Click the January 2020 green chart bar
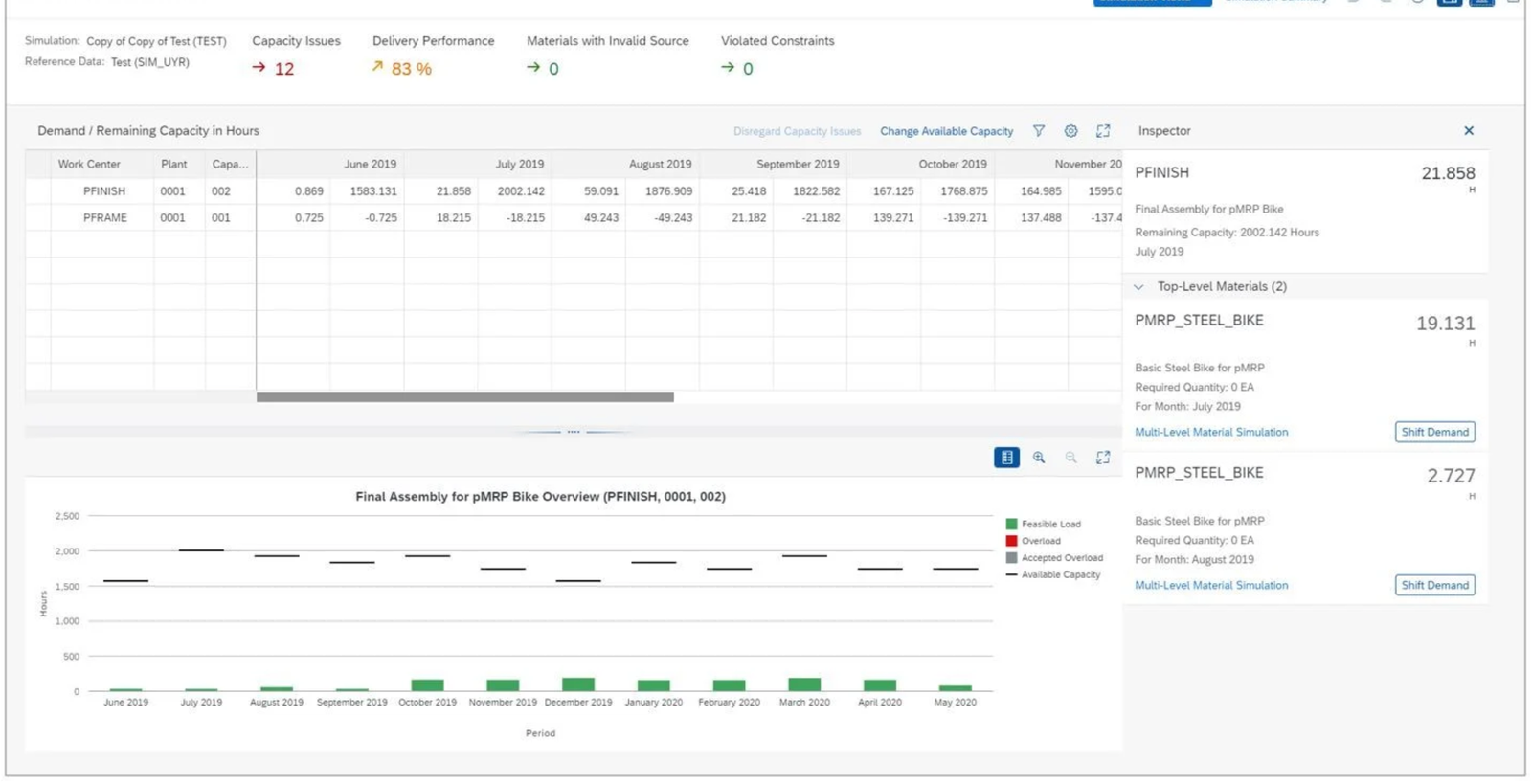Image resolution: width=1532 pixels, height=784 pixels. click(654, 685)
